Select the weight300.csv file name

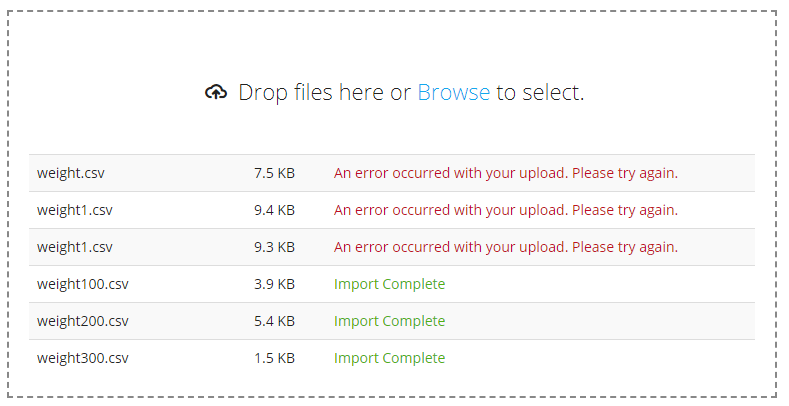[x=83, y=358]
